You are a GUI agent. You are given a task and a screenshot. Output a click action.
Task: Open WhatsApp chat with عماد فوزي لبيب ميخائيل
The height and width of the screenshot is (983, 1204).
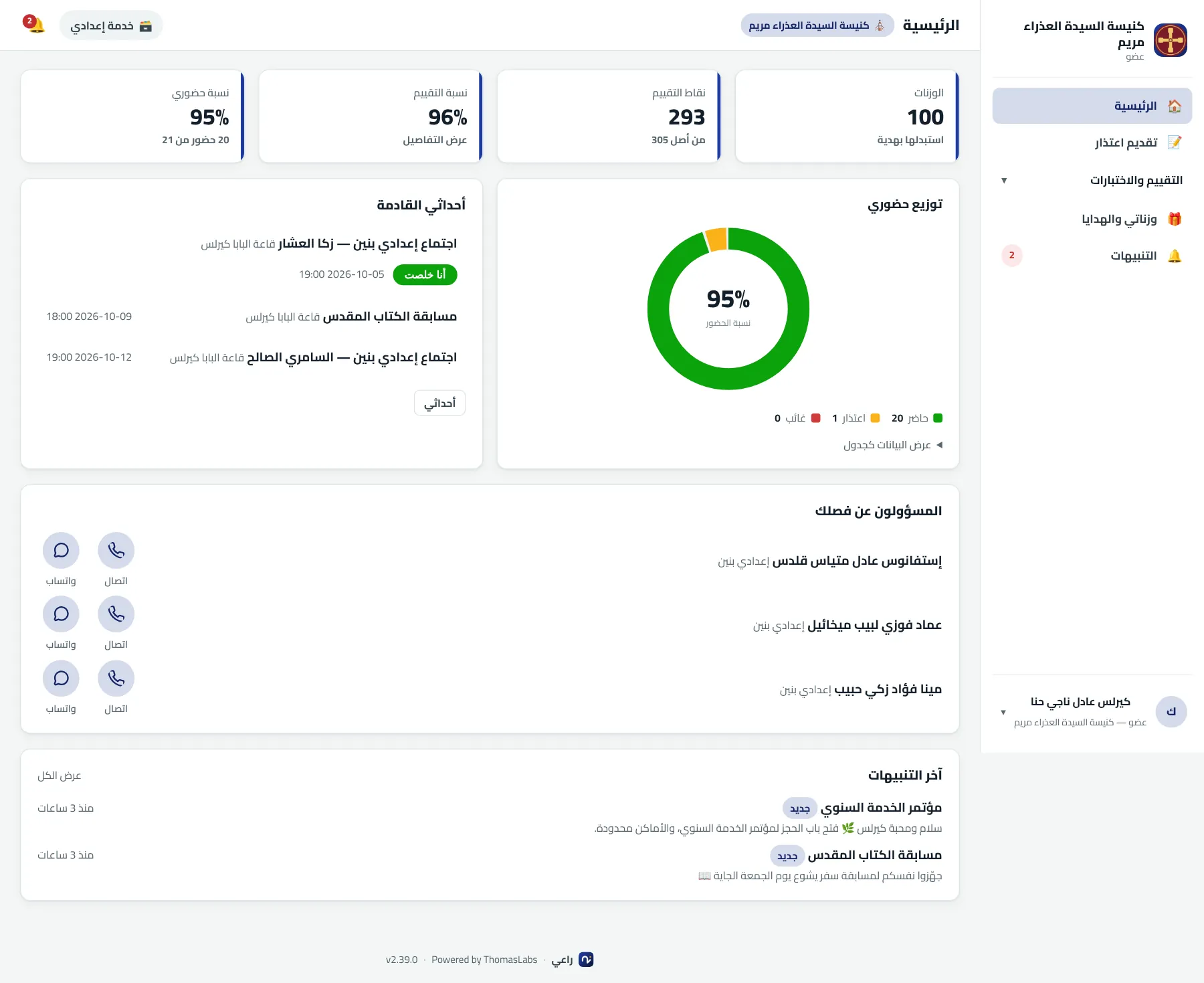[61, 614]
